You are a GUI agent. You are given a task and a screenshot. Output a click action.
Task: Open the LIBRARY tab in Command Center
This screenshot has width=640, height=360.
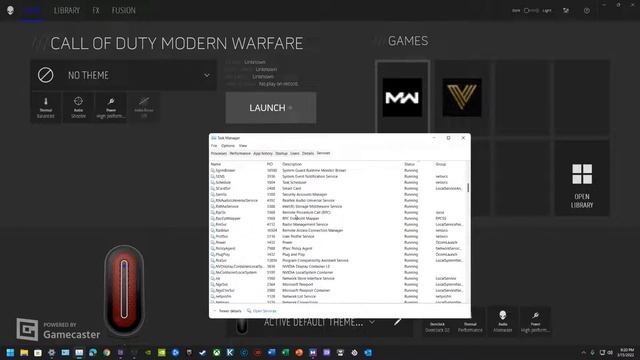67,11
